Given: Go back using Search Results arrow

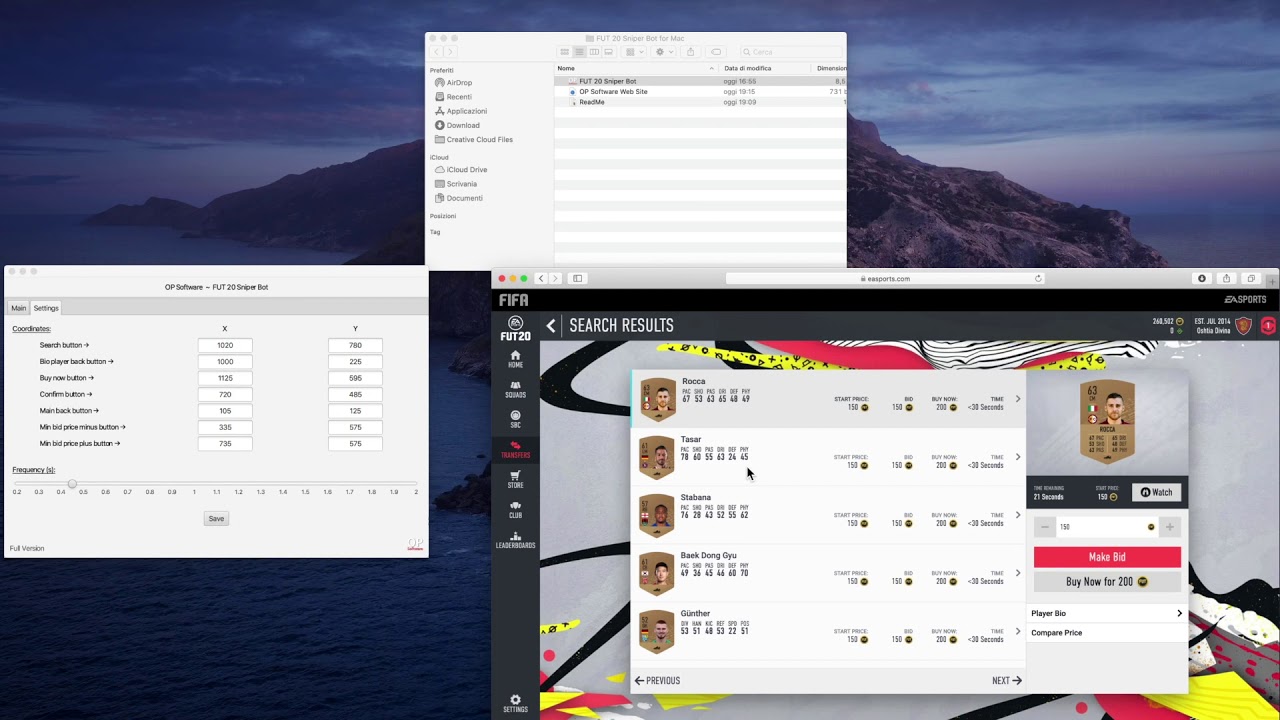Looking at the screenshot, I should (551, 326).
